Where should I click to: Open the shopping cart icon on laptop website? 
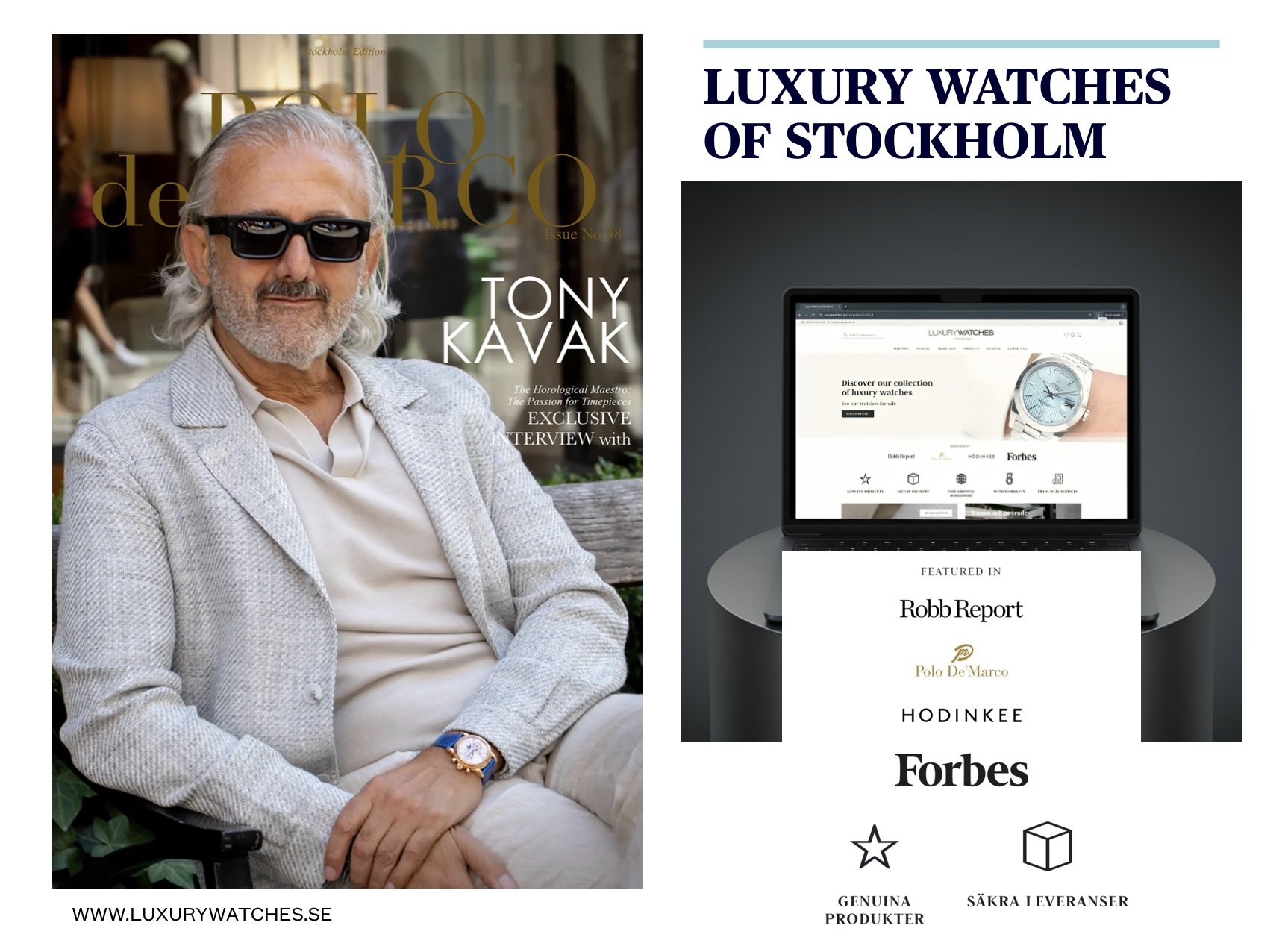point(1079,335)
